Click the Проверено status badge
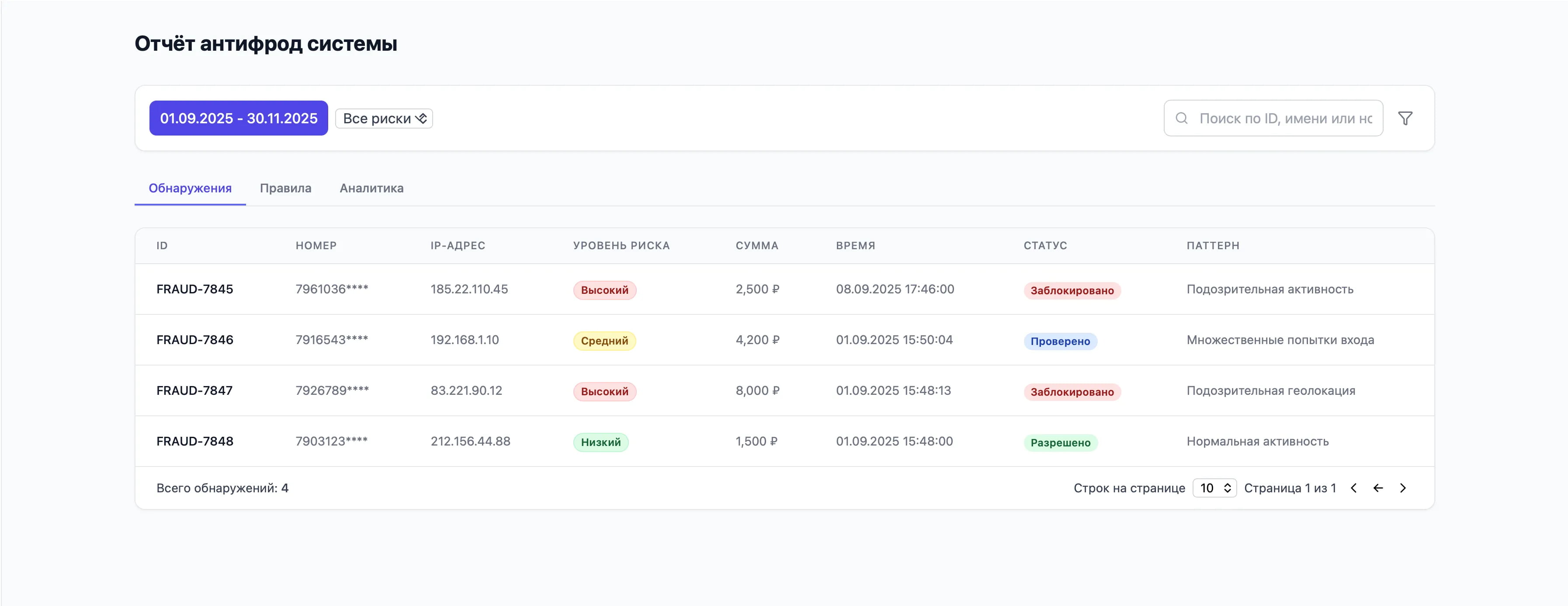Screen dimensions: 1568x606 click(1060, 341)
